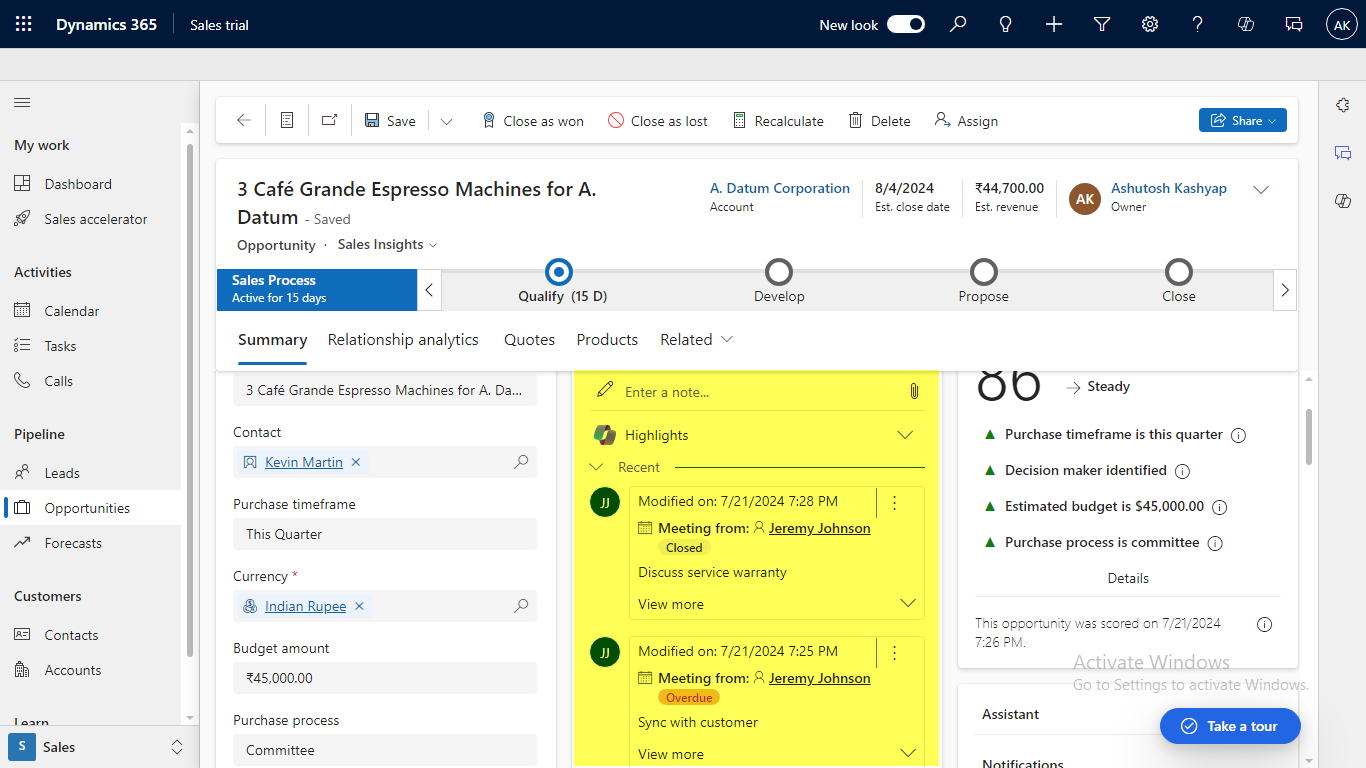Open the Save options dropdown arrow

[447, 121]
